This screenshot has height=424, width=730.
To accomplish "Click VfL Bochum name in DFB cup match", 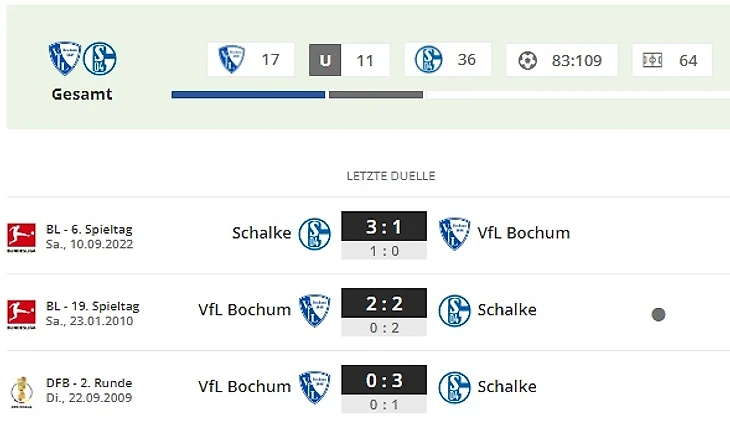I will pyautogui.click(x=245, y=387).
